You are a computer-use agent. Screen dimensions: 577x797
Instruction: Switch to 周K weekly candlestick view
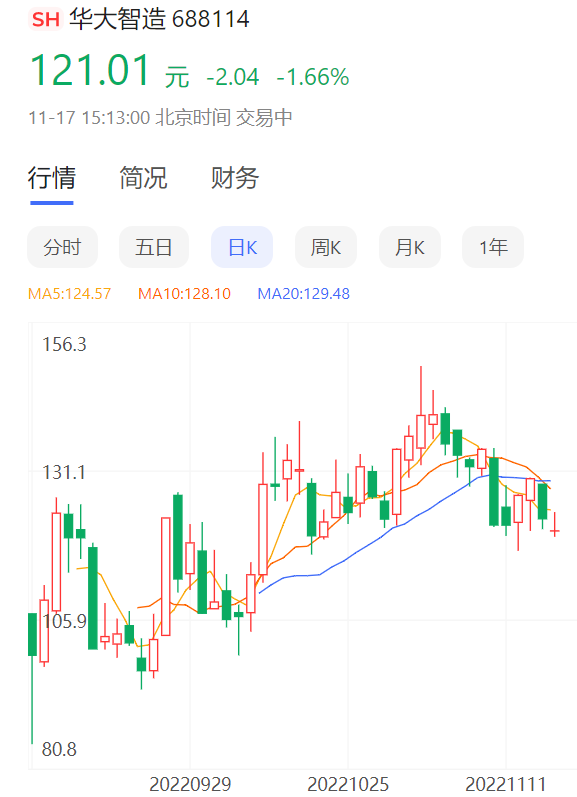326,247
